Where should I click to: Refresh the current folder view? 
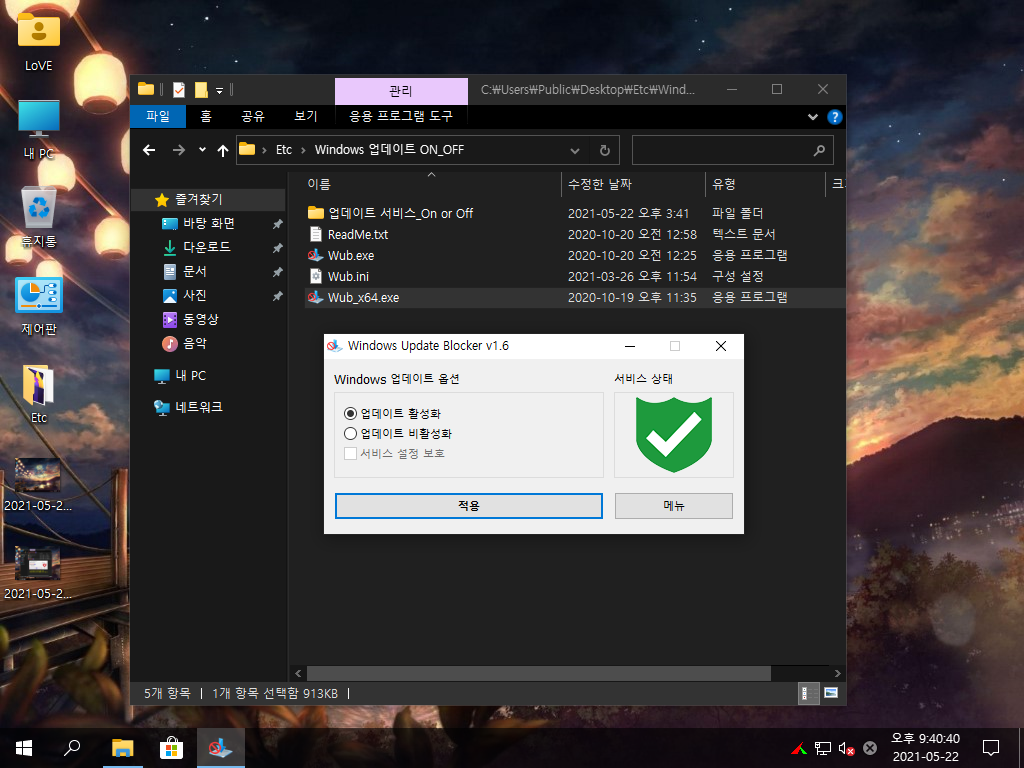point(605,151)
